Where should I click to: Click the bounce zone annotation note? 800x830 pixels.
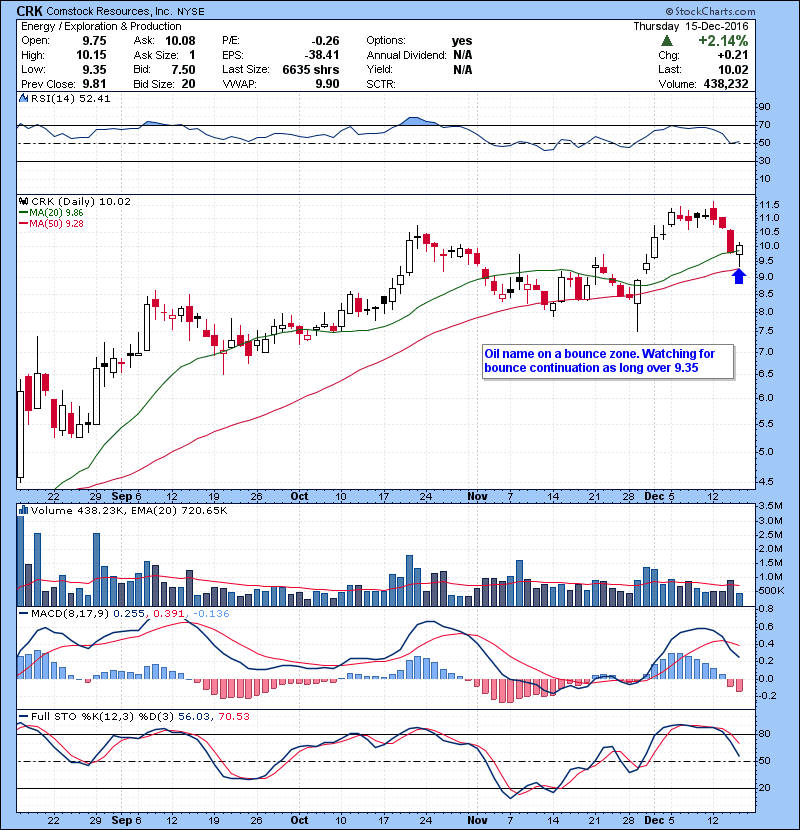click(608, 361)
